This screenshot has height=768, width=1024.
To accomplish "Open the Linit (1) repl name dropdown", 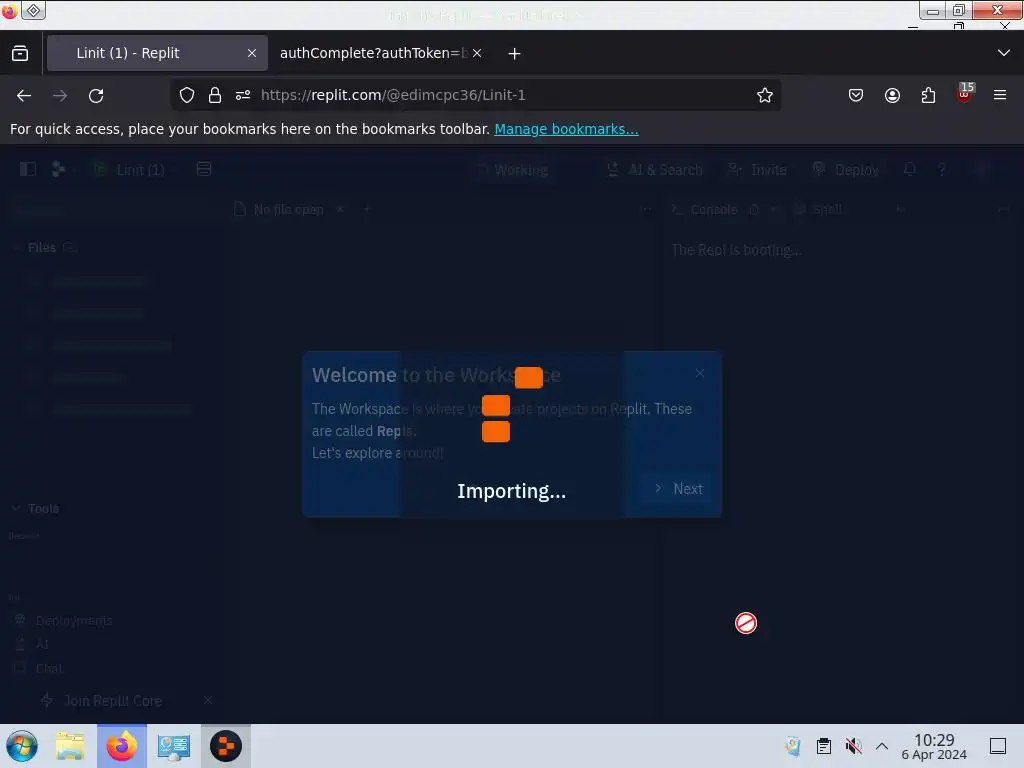I will (131, 170).
